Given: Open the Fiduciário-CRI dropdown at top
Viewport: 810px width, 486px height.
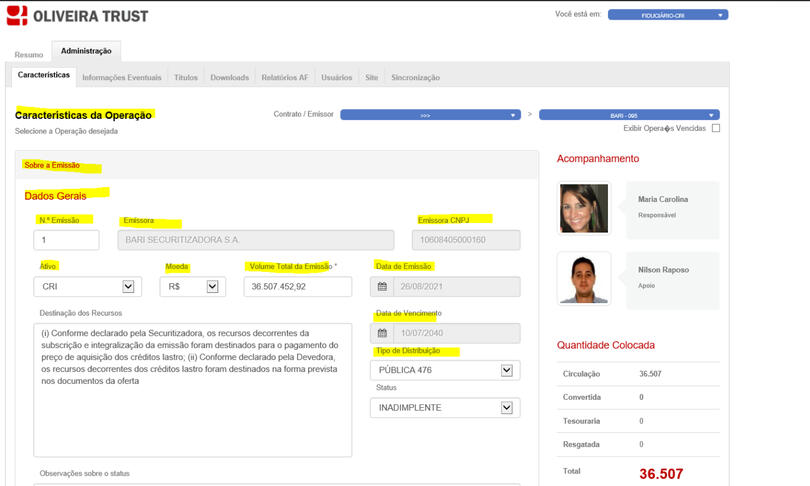Looking at the screenshot, I should [x=667, y=15].
